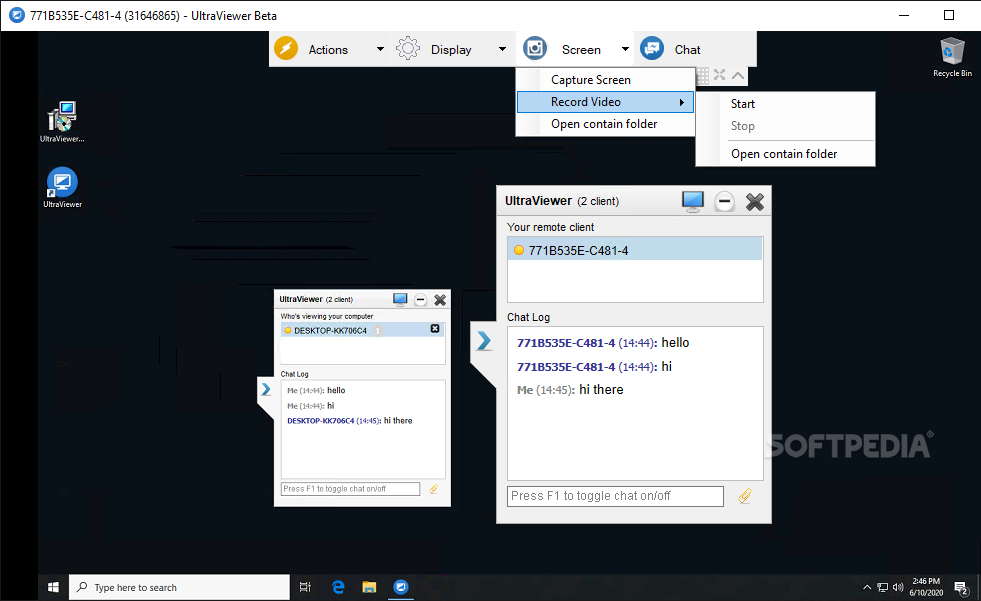Image resolution: width=981 pixels, height=601 pixels.
Task: Show hidden system tray icons
Action: (867, 587)
